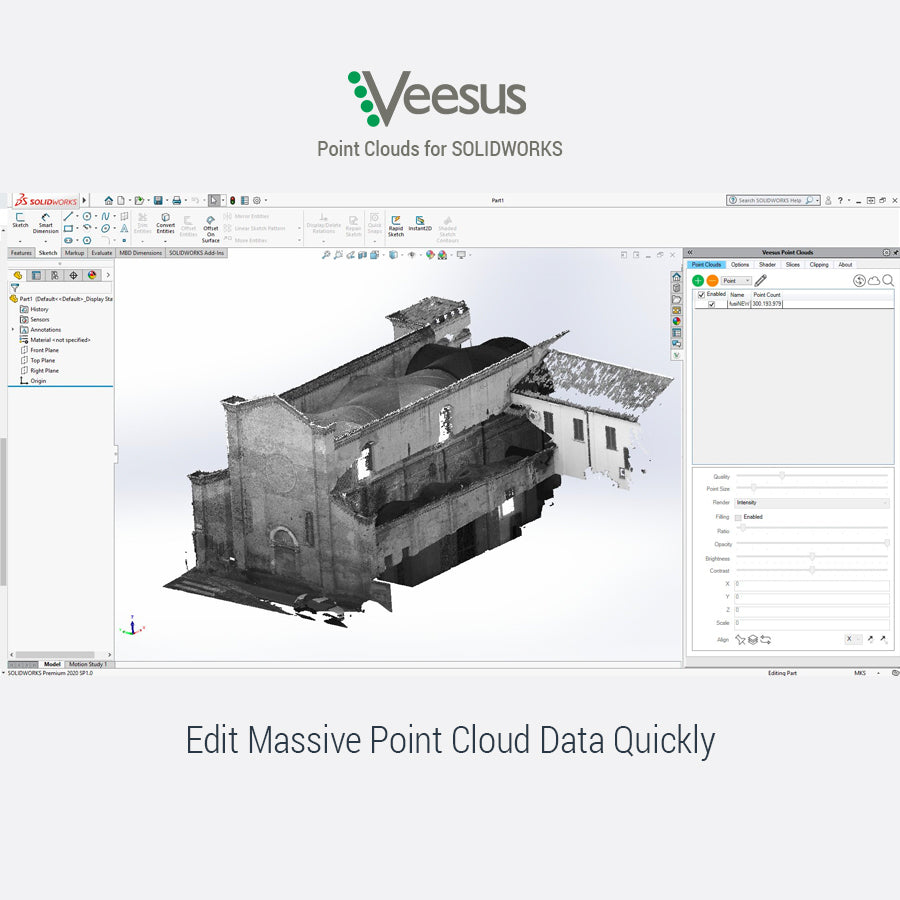Select the search magnifier in the Veesus panel
The image size is (900, 900).
click(887, 280)
